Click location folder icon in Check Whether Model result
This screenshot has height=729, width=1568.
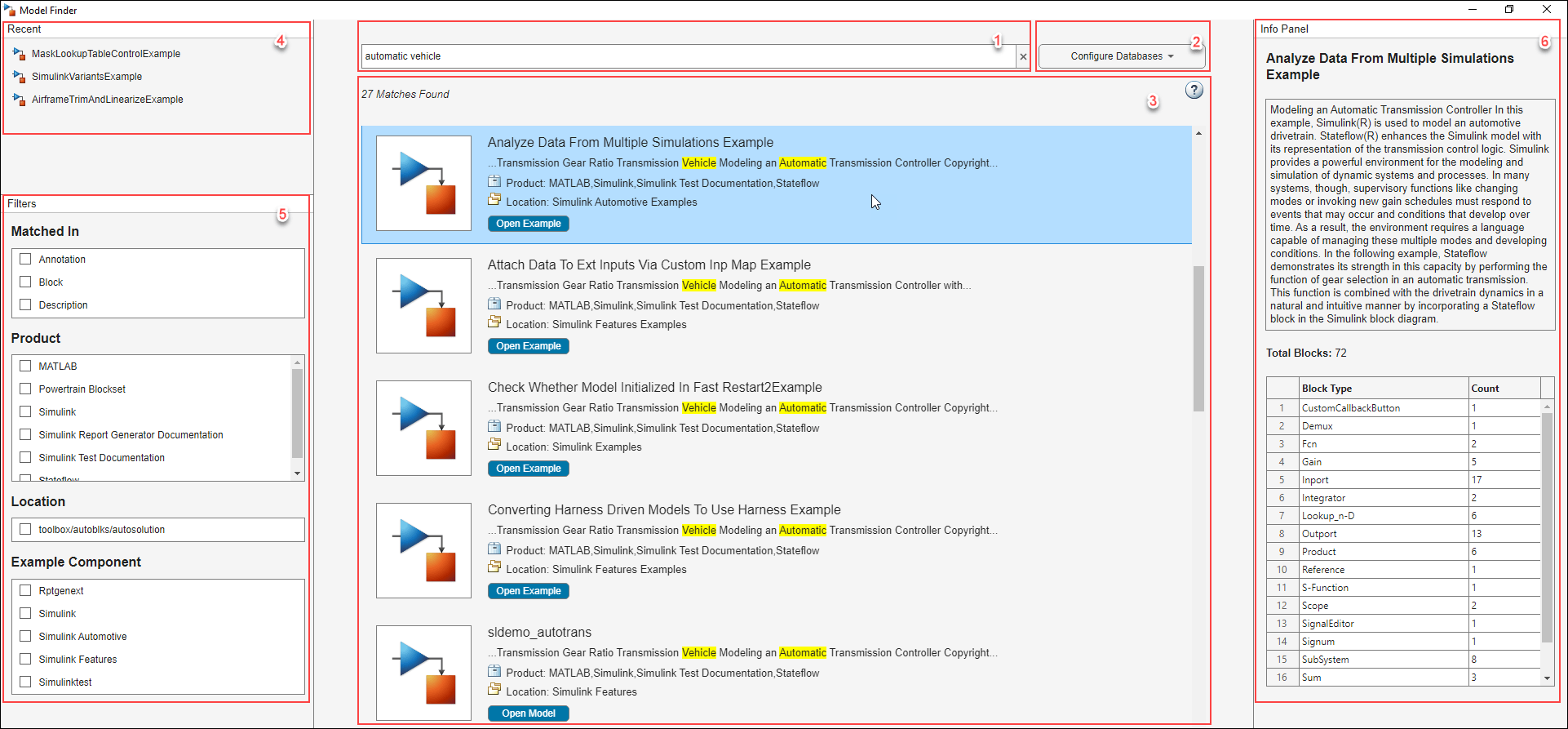(494, 445)
